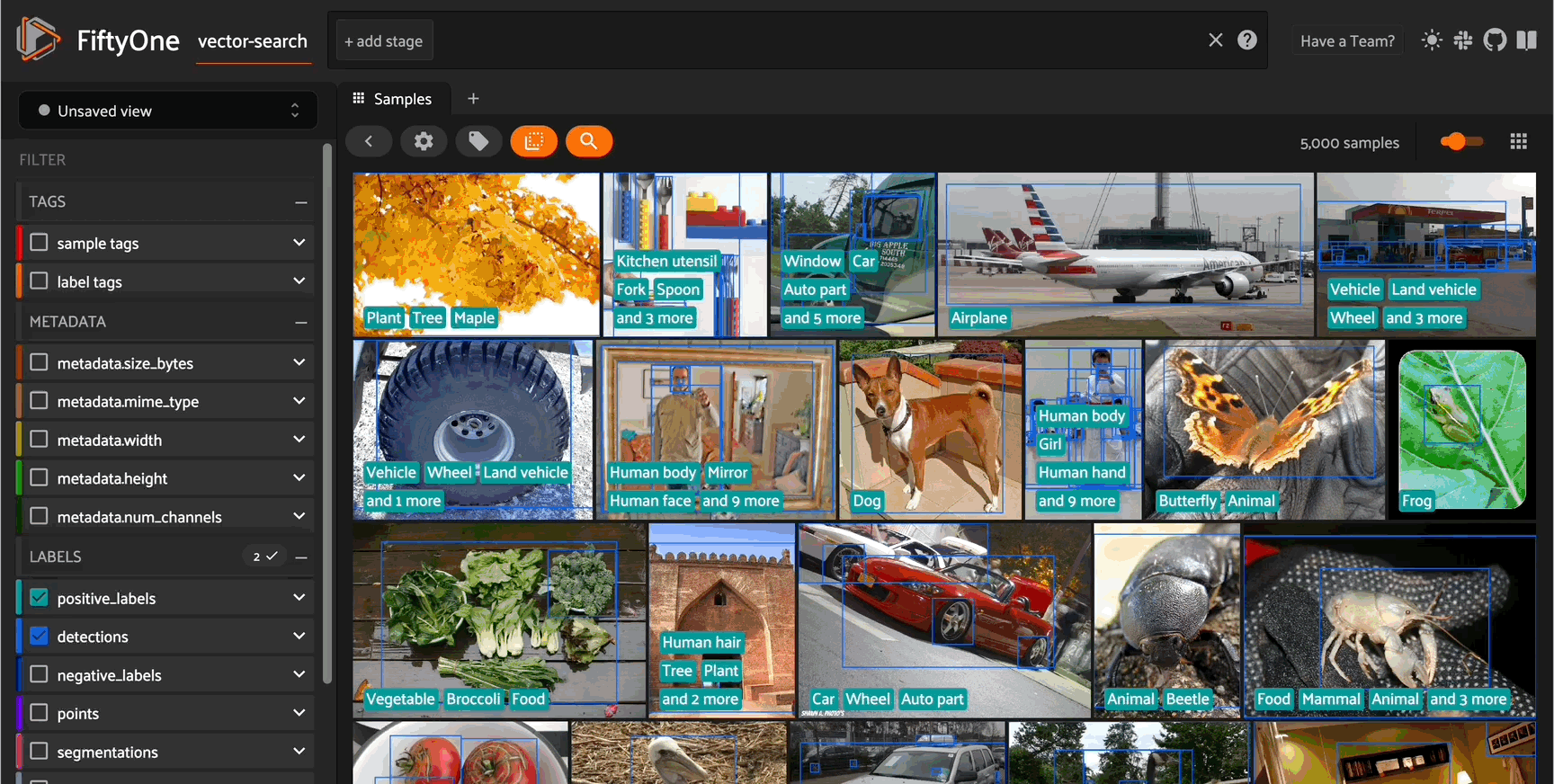1554x784 pixels.
Task: Uncheck the positive_labels checkbox
Action: tap(39, 598)
